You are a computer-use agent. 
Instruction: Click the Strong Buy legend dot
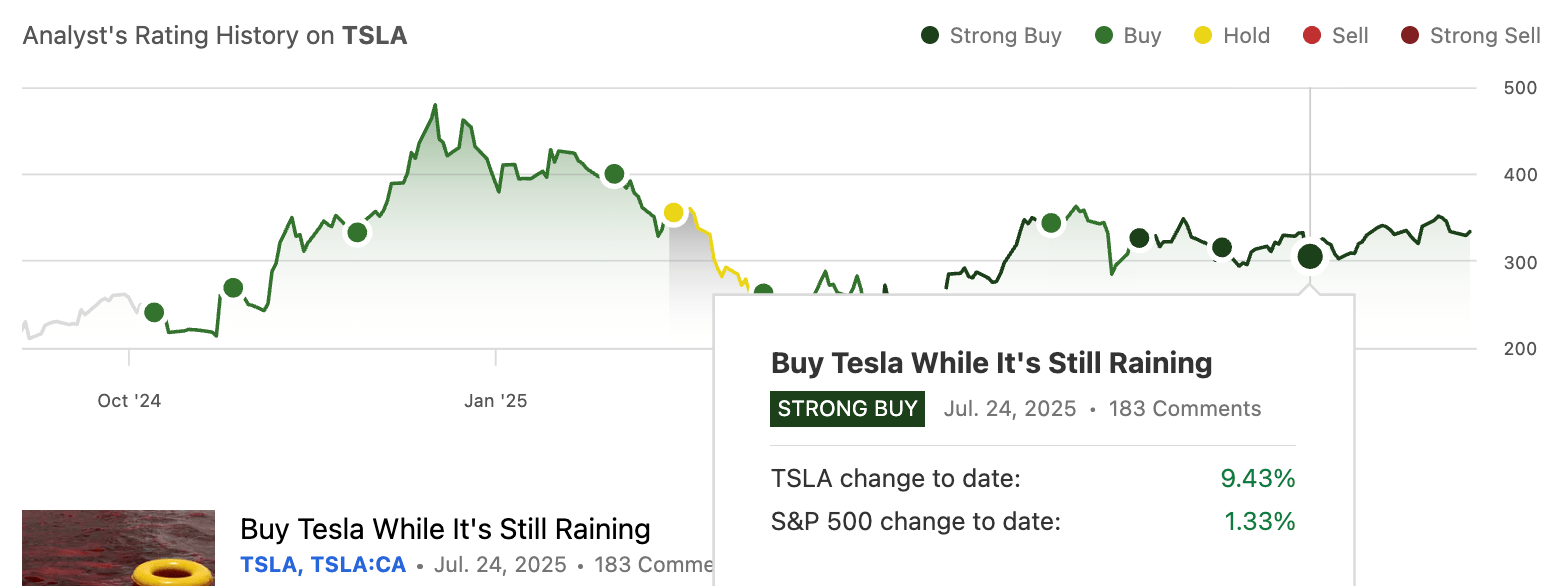click(x=930, y=37)
